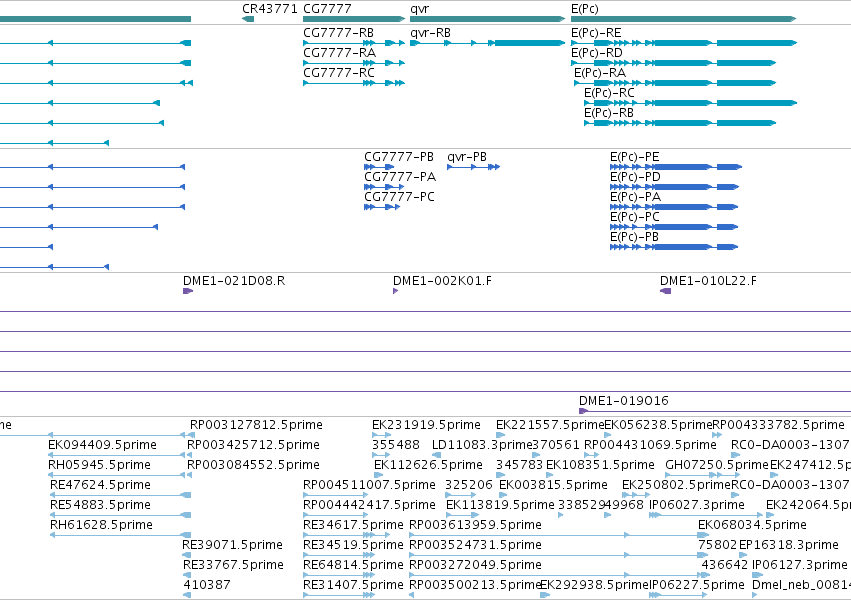The height and width of the screenshot is (600, 851).
Task: Select the E(Pc)-RA transcript
Action: coord(675,83)
